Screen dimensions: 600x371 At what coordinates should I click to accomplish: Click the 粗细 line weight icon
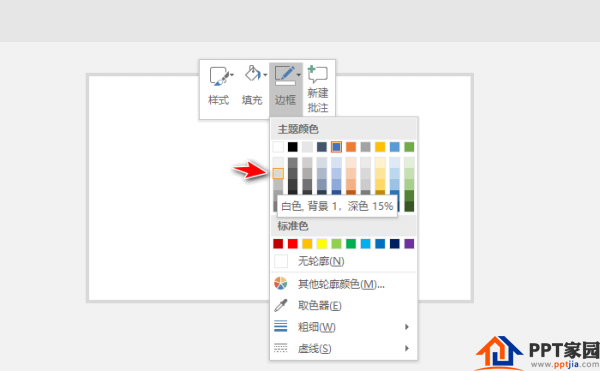click(x=280, y=327)
